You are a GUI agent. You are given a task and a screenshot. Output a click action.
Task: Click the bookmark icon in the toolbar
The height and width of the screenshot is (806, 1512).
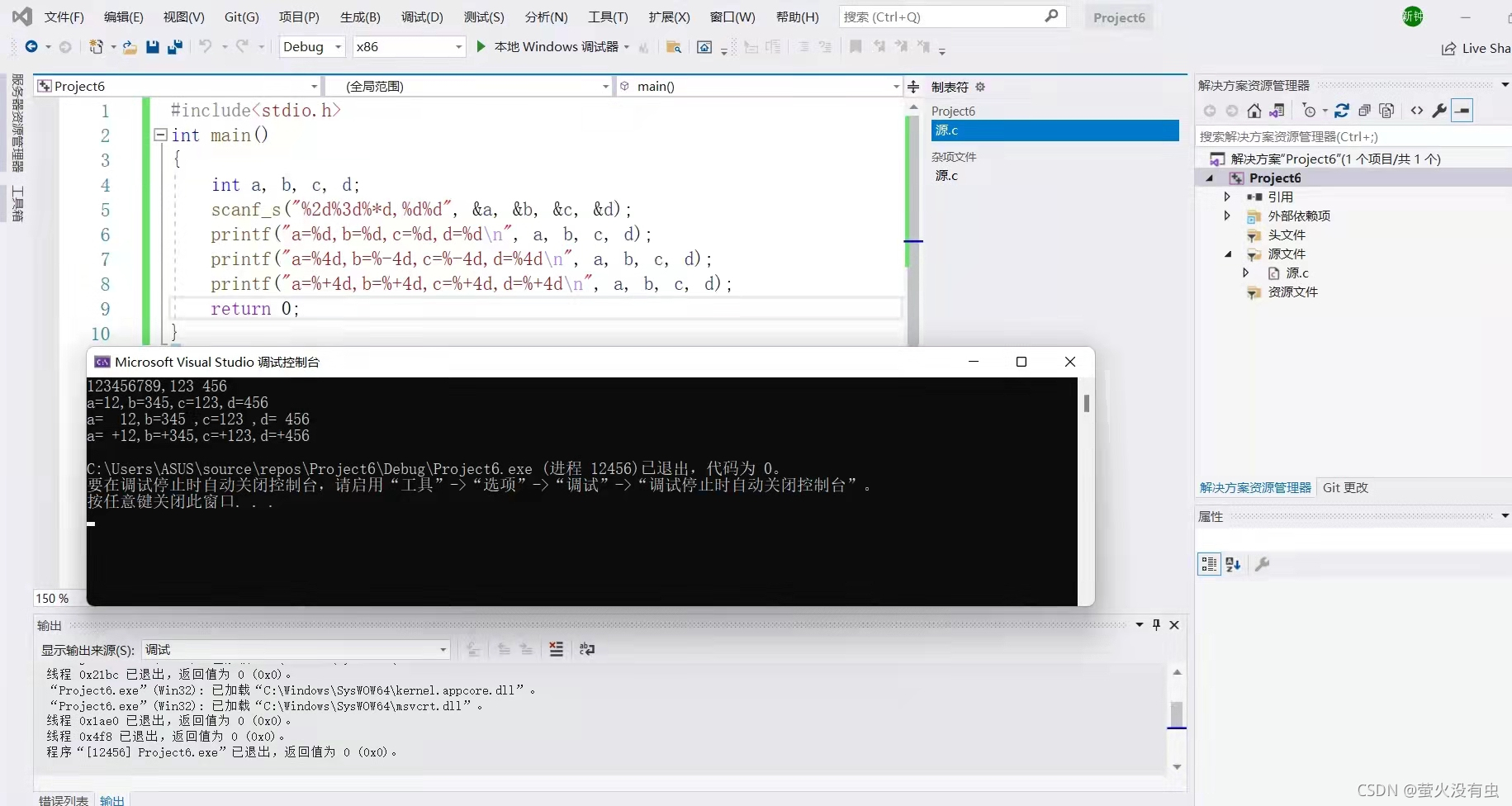tap(856, 47)
